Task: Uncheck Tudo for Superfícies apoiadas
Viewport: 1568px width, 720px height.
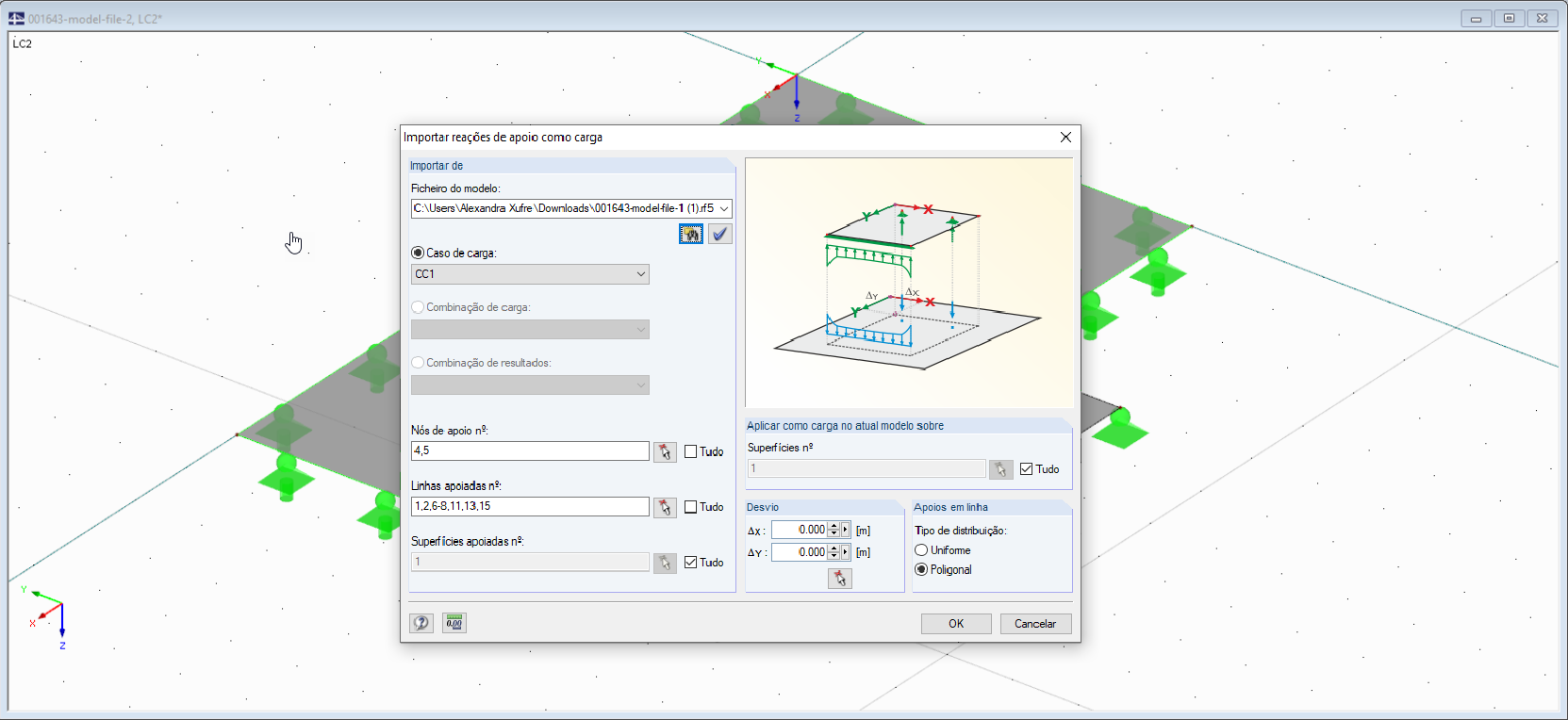Action: pos(691,563)
